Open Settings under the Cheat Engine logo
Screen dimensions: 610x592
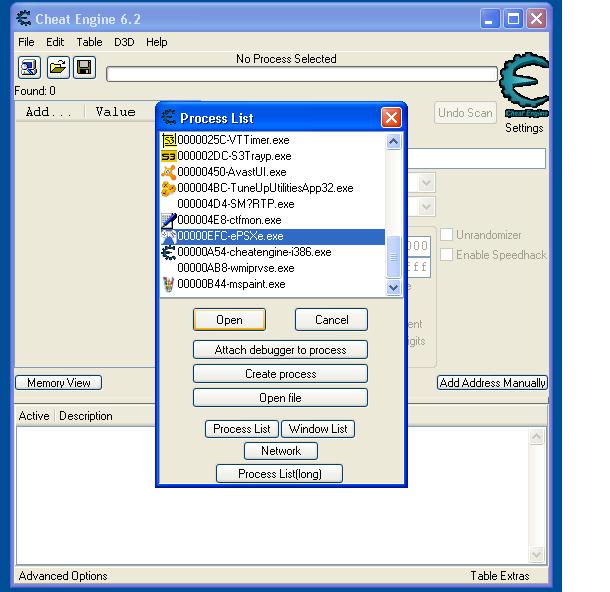(524, 128)
